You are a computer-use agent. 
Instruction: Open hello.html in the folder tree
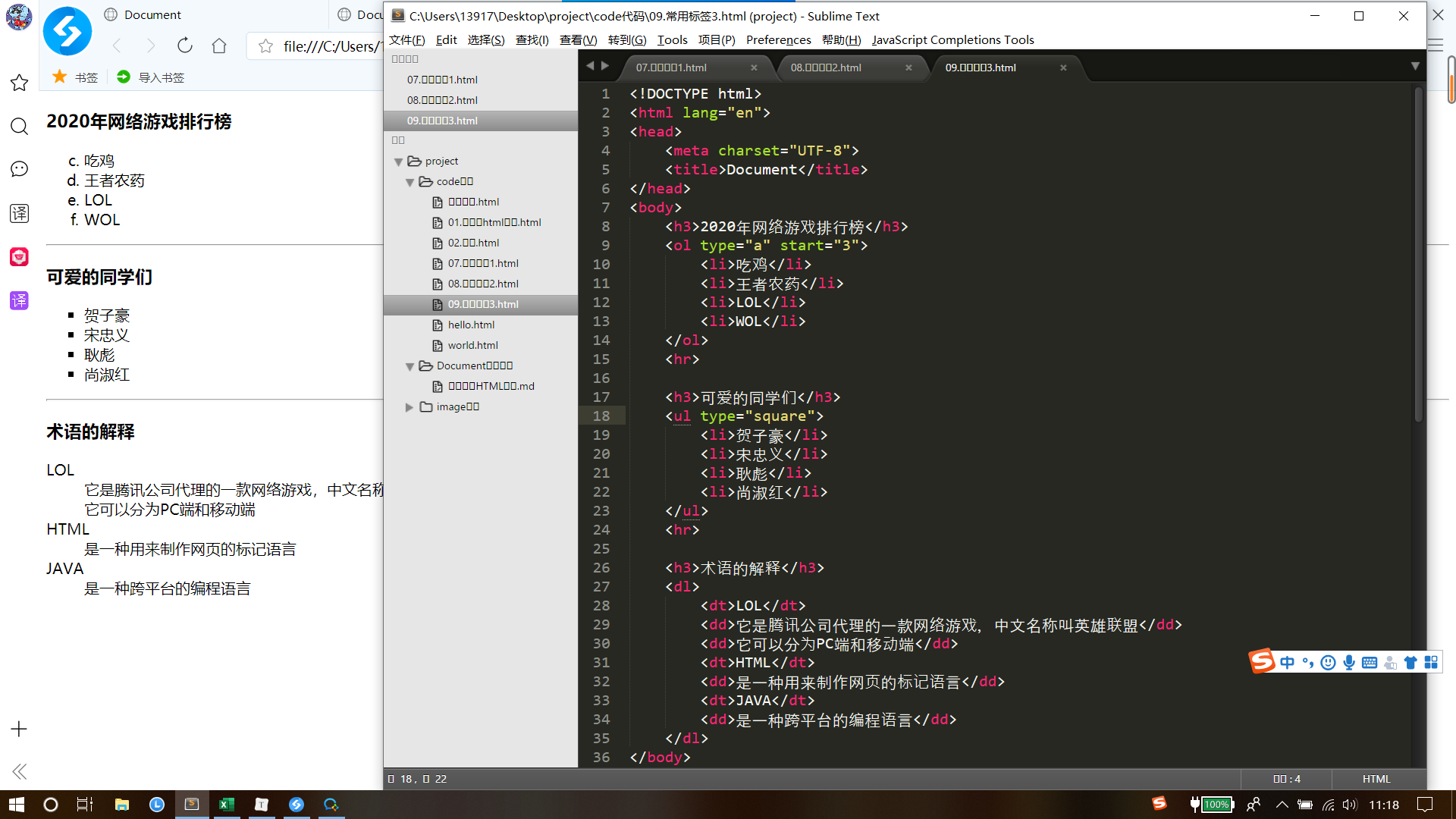point(471,325)
